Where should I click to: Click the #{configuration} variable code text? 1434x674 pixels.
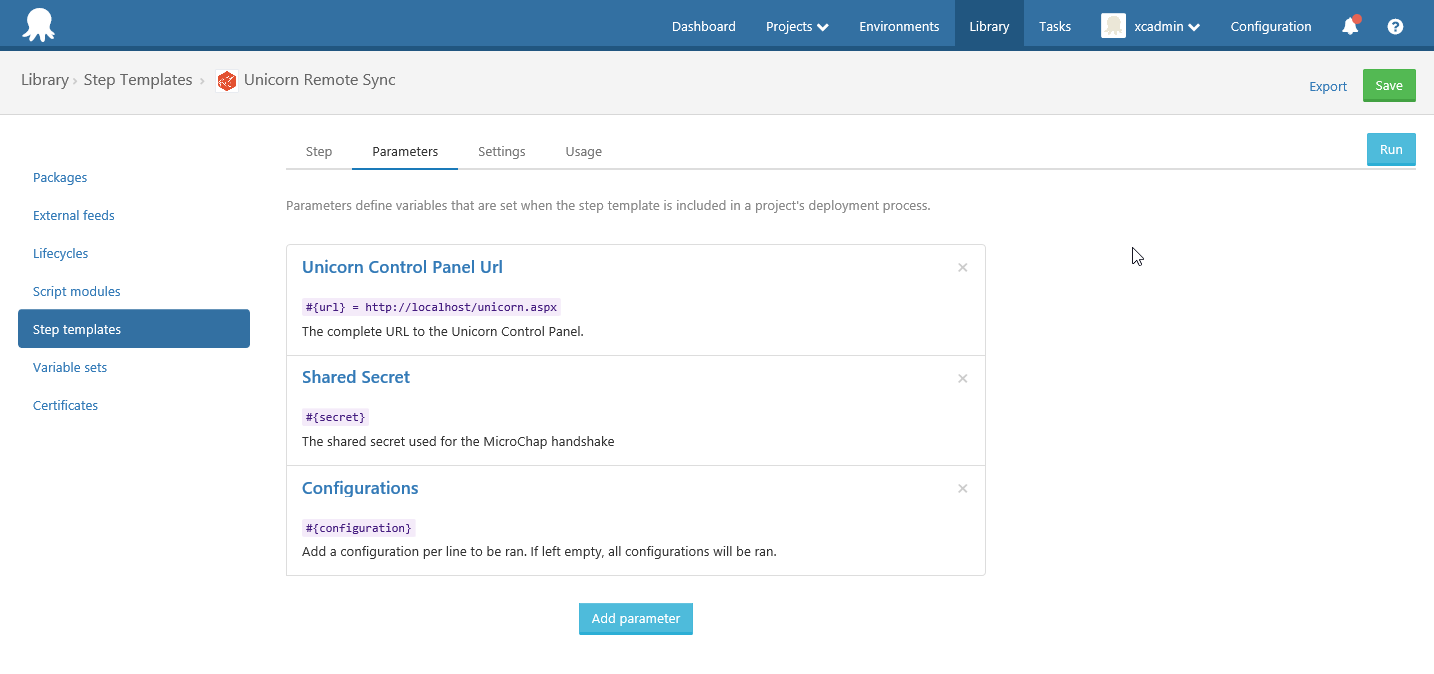tap(359, 527)
